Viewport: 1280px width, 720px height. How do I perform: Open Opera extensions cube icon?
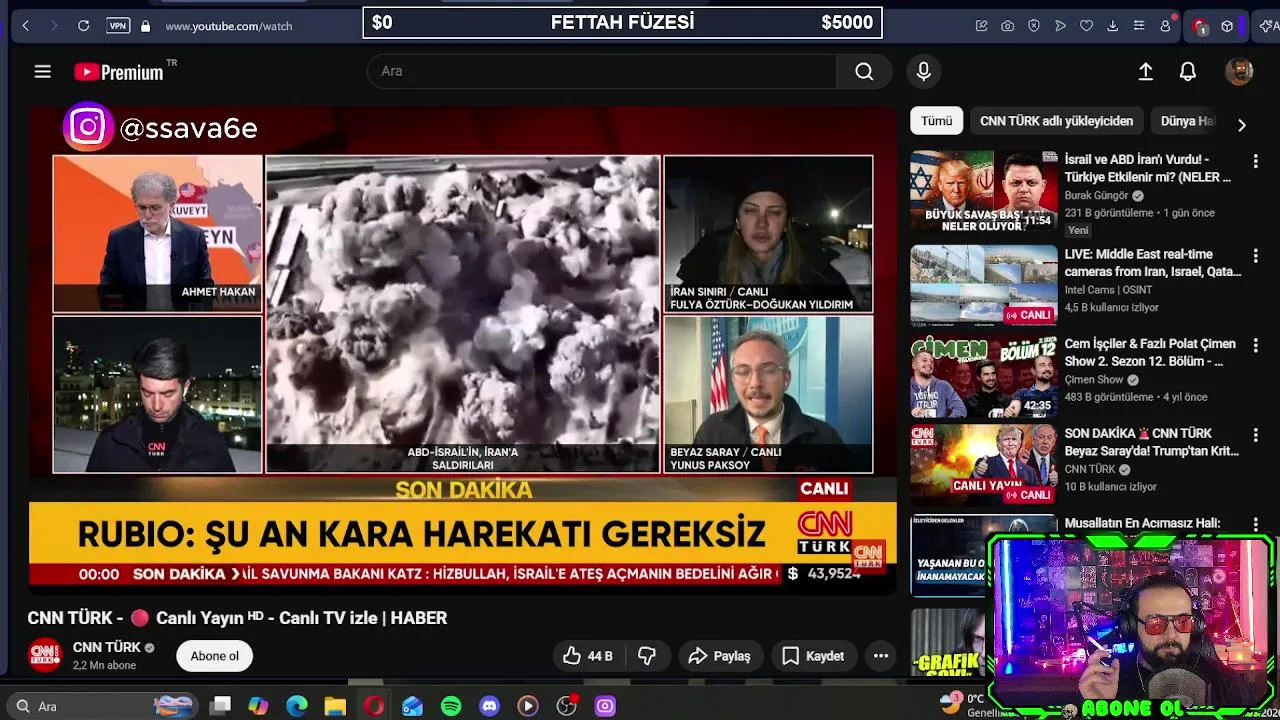(1227, 26)
